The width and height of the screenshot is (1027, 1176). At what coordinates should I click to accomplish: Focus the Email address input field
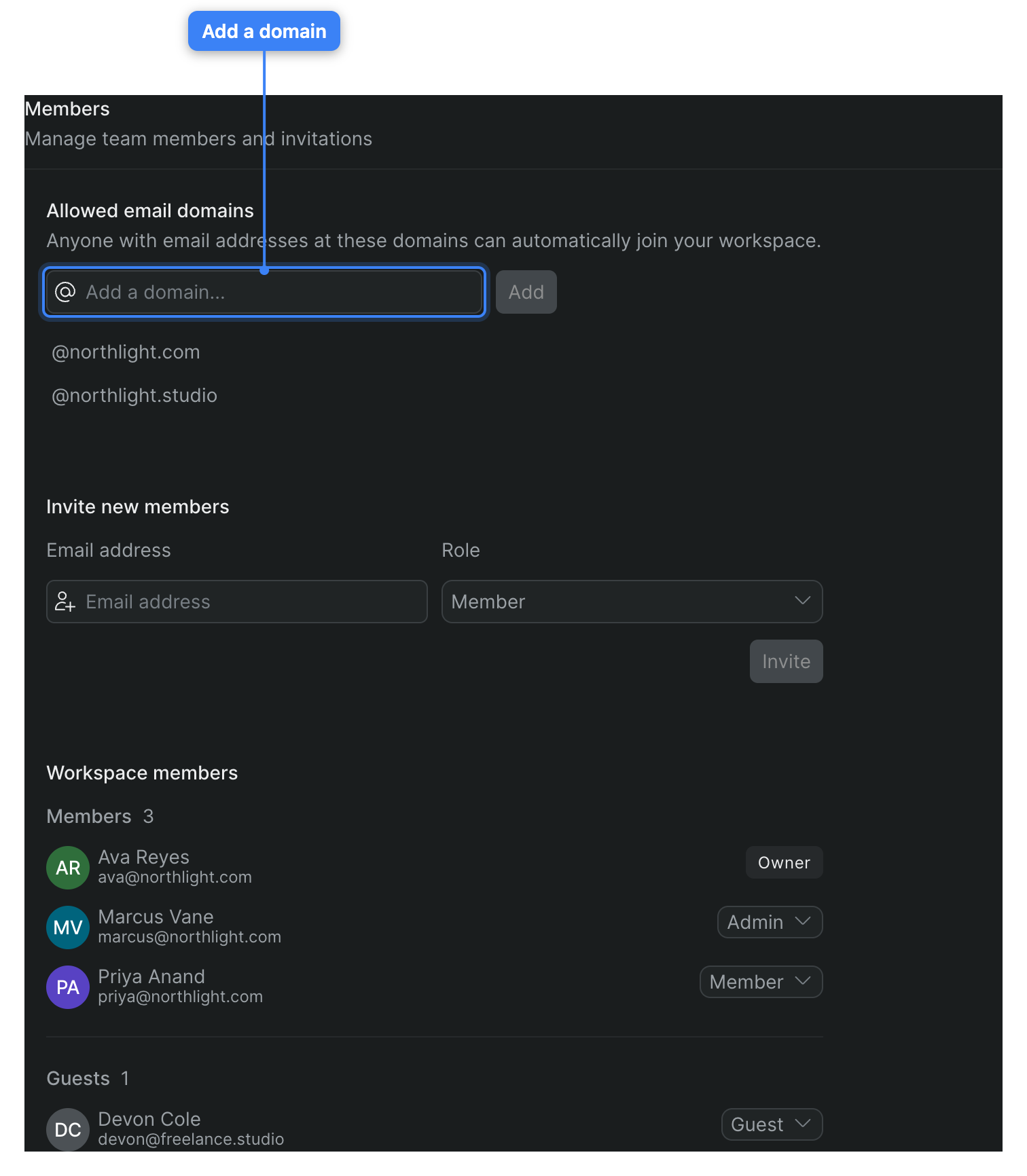[237, 602]
